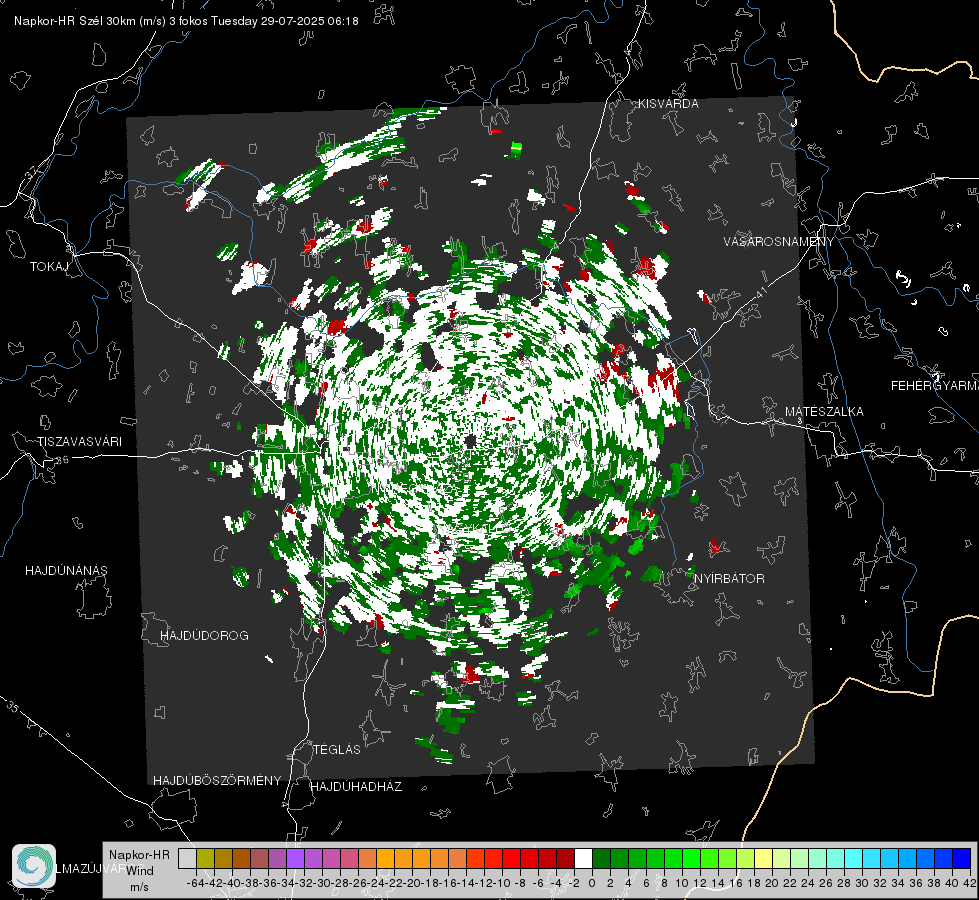The image size is (979, 900).
Task: Click road number 35 at lower left
Action: (x=13, y=707)
